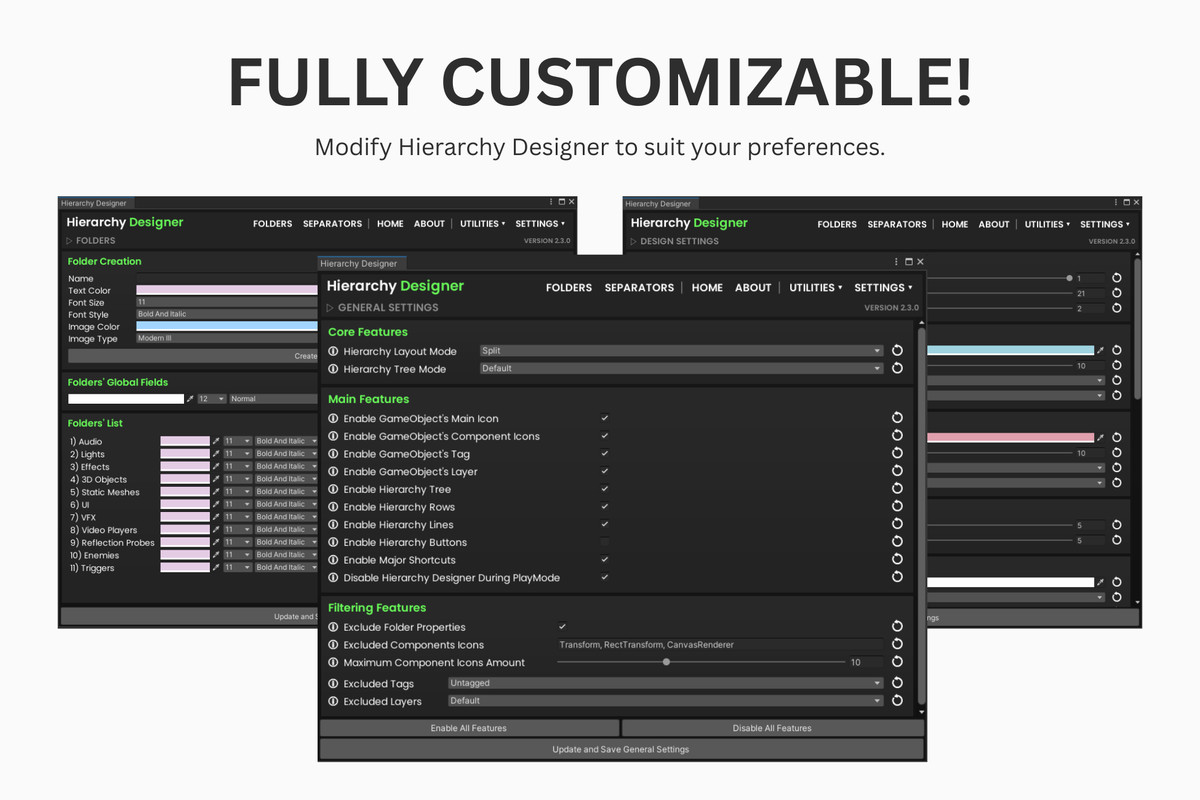The width and height of the screenshot is (1200, 800).
Task: Show info for Enable GameObject's Component Icons
Action: (x=333, y=436)
